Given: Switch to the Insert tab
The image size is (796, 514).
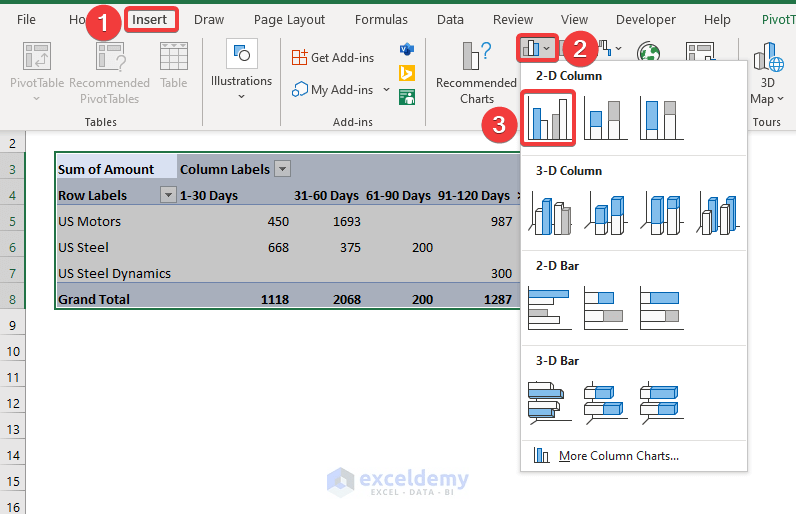Looking at the screenshot, I should click(150, 20).
